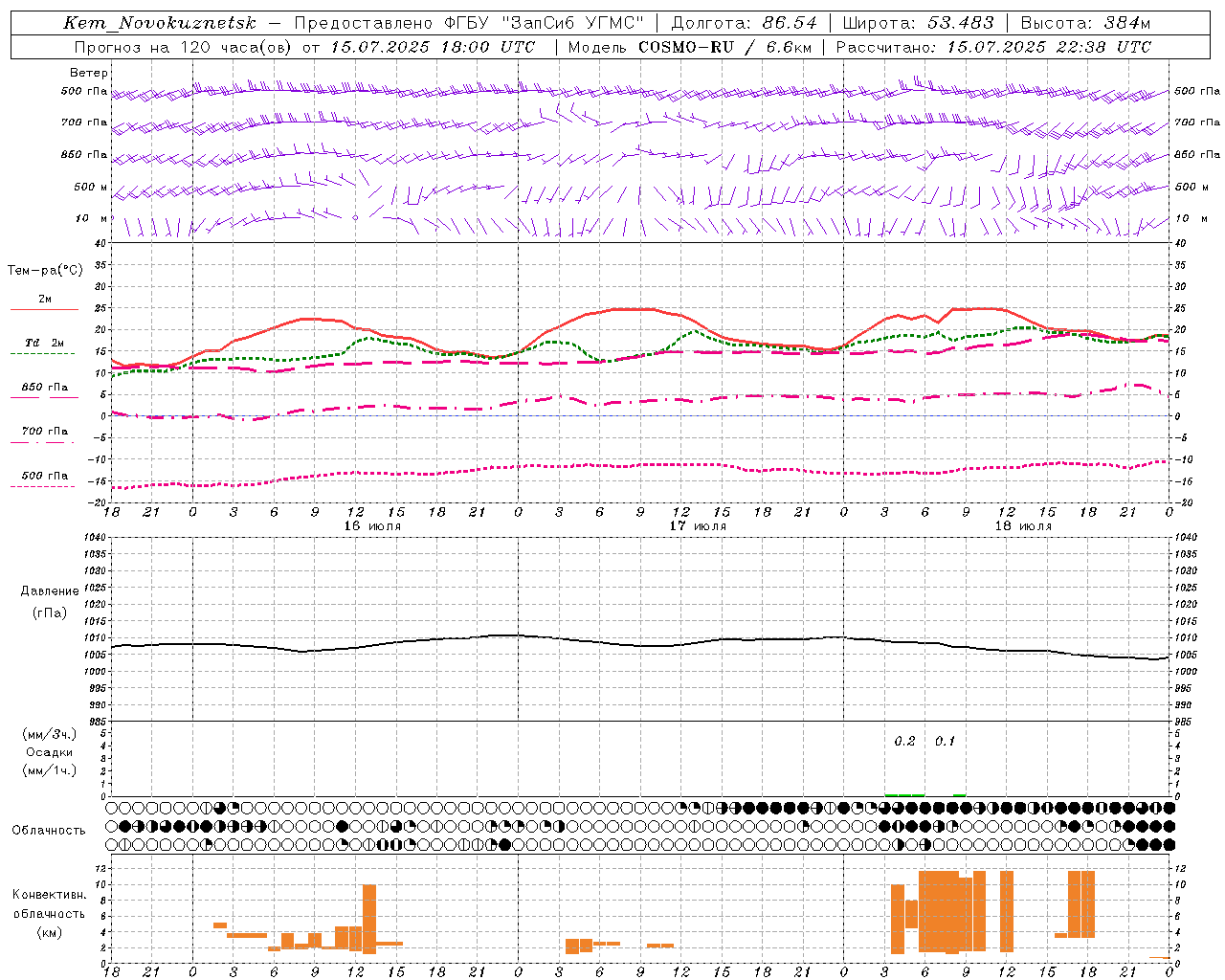The width and height of the screenshot is (1225, 980).
Task: Click the forecast start time '15.07.2025 18:00 UTC'
Action: tap(433, 47)
